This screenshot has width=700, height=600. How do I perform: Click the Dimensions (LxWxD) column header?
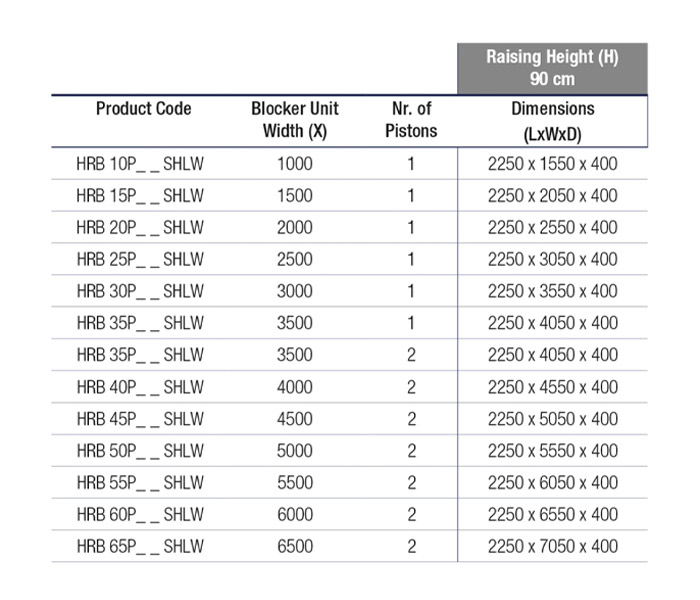(552, 120)
